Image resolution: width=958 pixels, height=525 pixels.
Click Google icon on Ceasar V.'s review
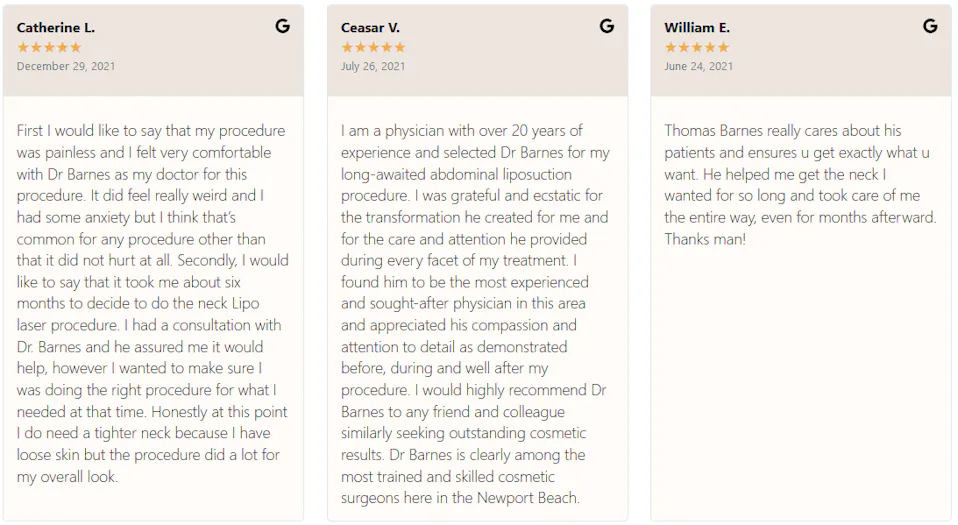[x=607, y=26]
